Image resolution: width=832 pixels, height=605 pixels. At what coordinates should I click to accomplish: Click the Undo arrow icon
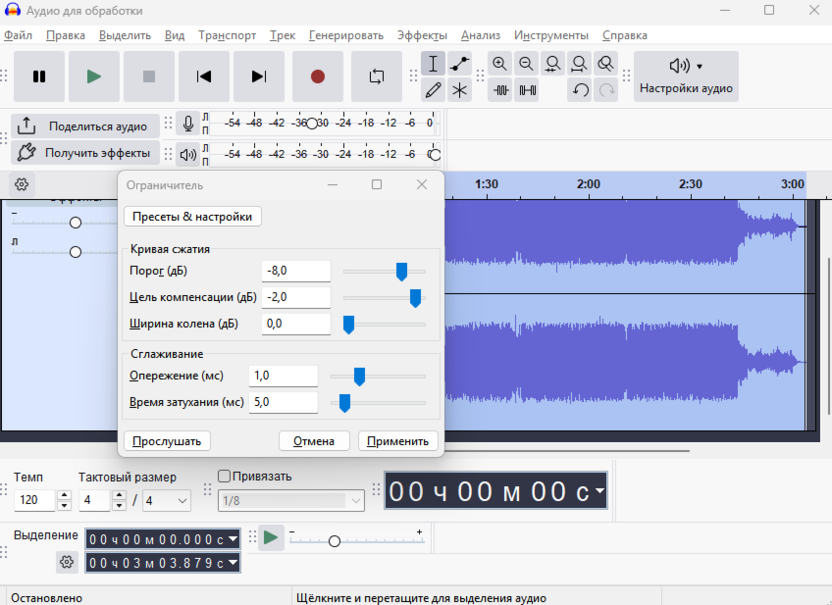tap(580, 91)
